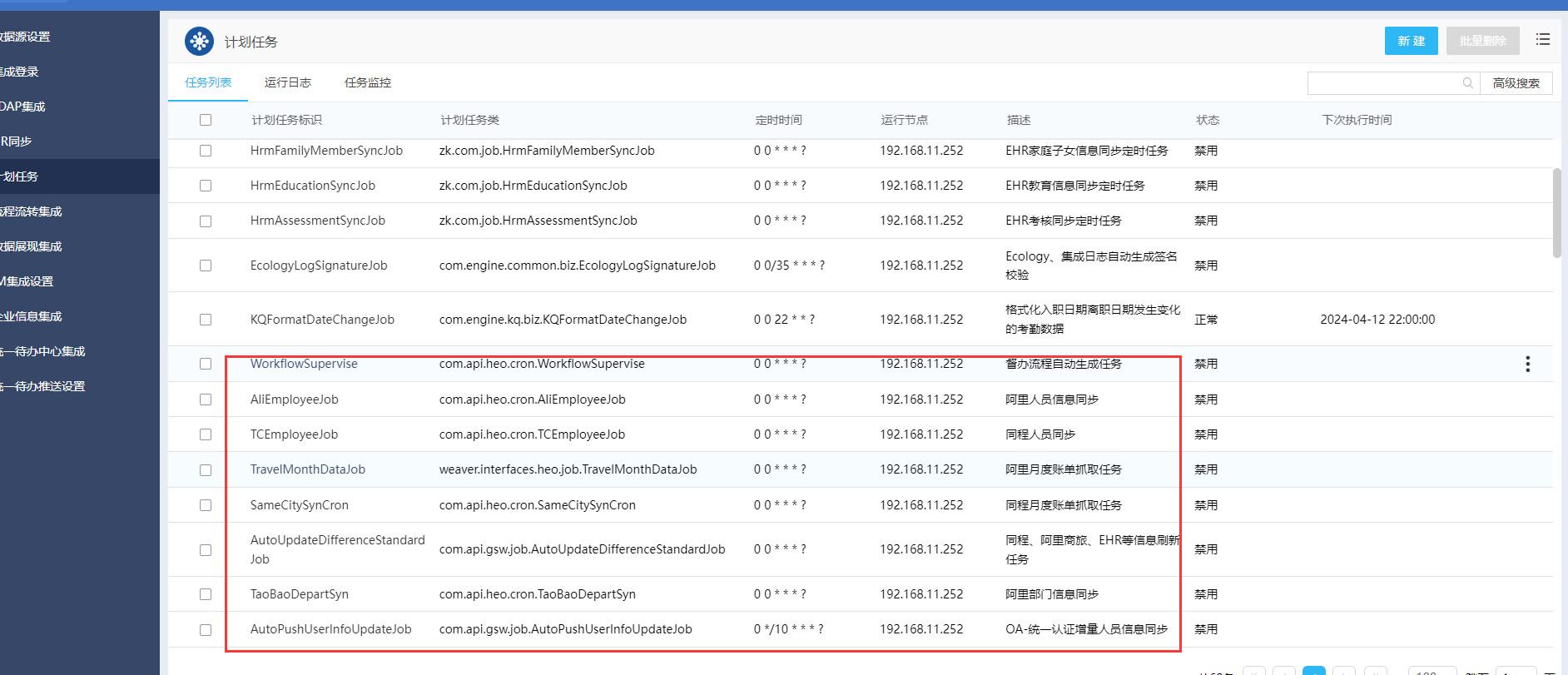Screen dimensions: 1568x675
Task: Open 统一待办推送设置 in the sidebar
Action: tap(43, 386)
